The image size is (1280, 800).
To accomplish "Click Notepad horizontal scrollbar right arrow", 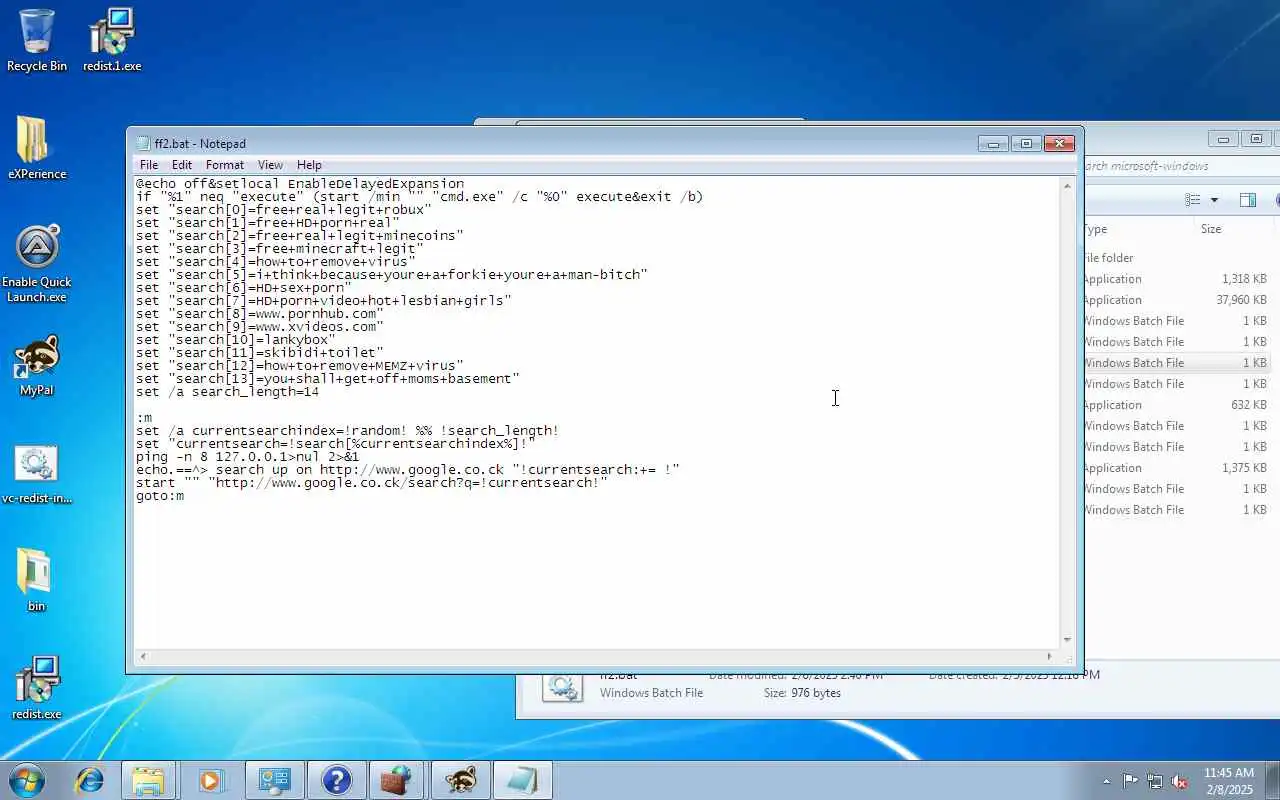I will (1049, 656).
